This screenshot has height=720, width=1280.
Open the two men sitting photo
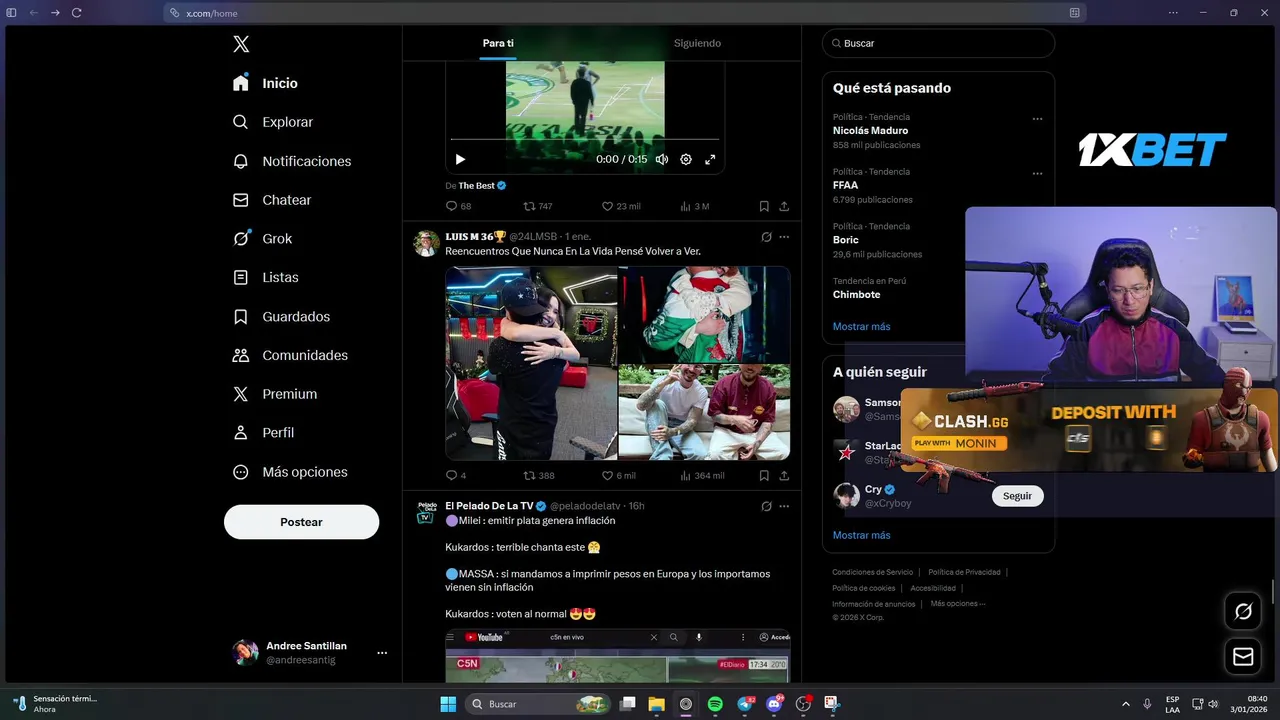pos(704,412)
